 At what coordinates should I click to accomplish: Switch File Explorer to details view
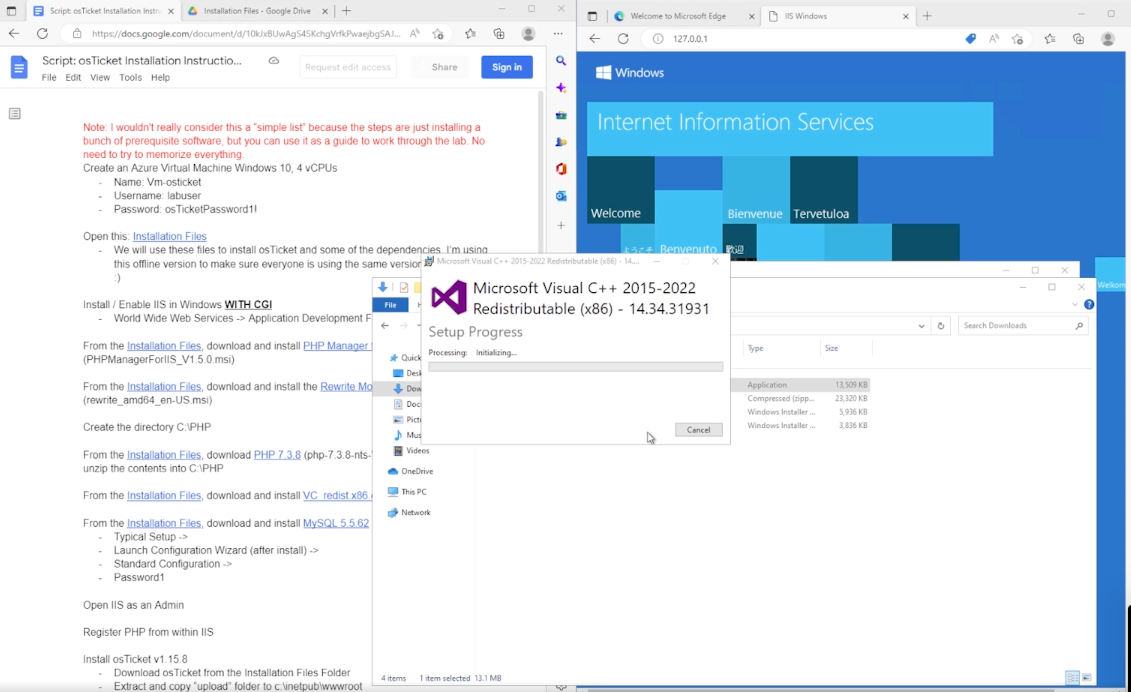tap(1073, 678)
